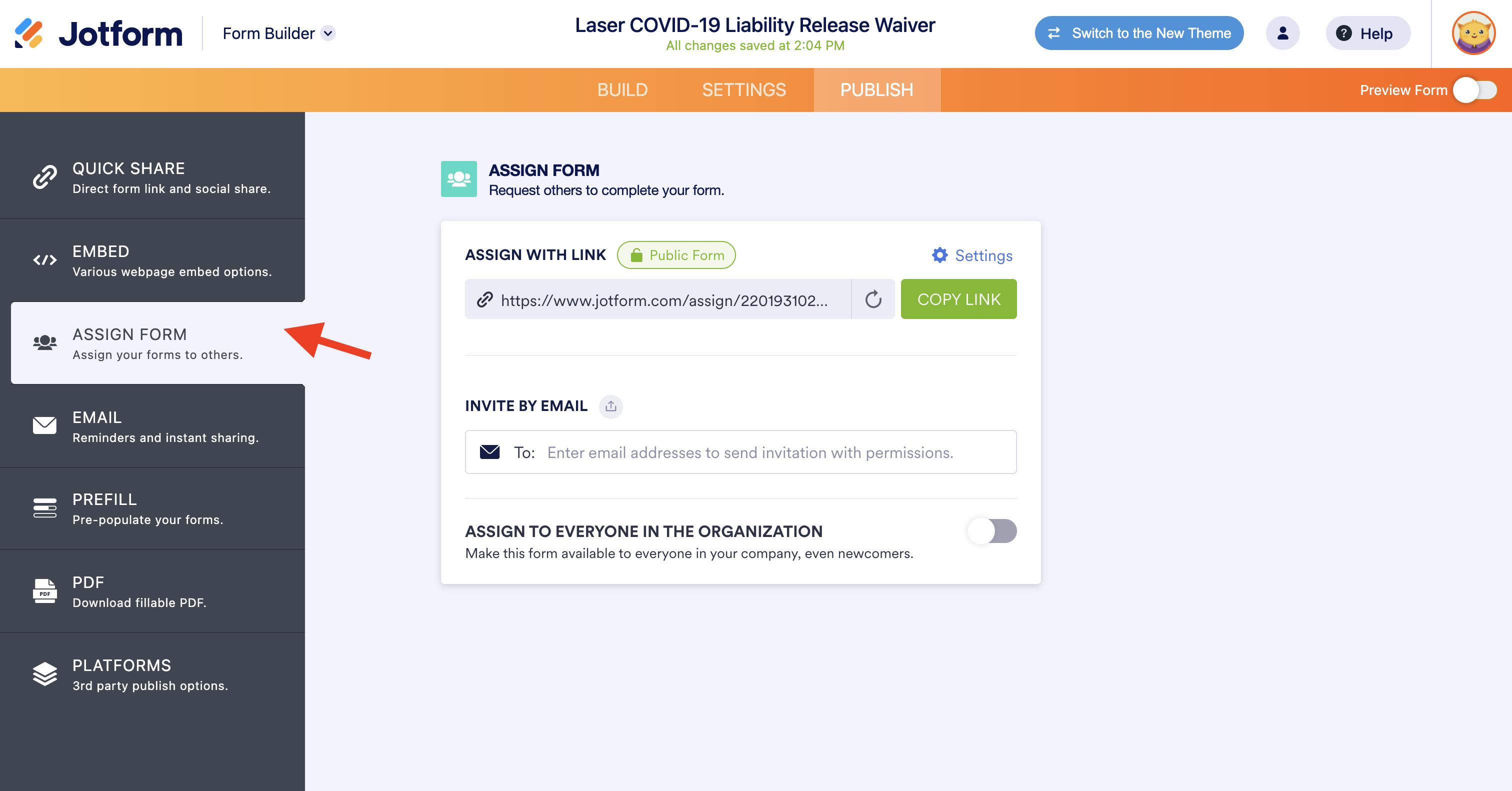Click the upload icon beside Invite by Email
Viewport: 1512px width, 791px height.
pyautogui.click(x=610, y=406)
